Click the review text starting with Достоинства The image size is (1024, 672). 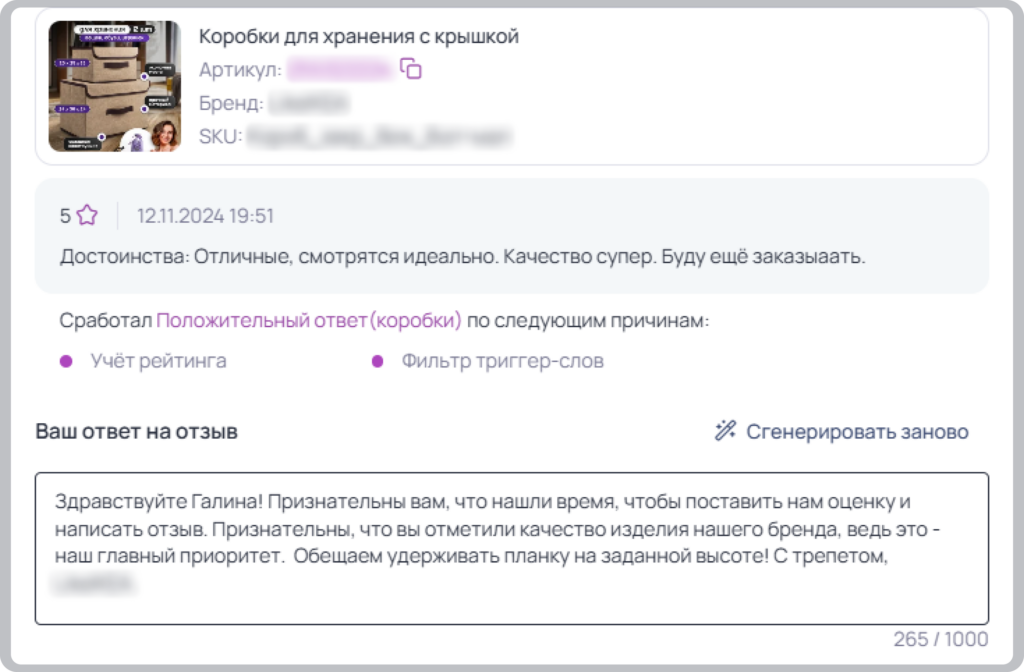coord(462,257)
